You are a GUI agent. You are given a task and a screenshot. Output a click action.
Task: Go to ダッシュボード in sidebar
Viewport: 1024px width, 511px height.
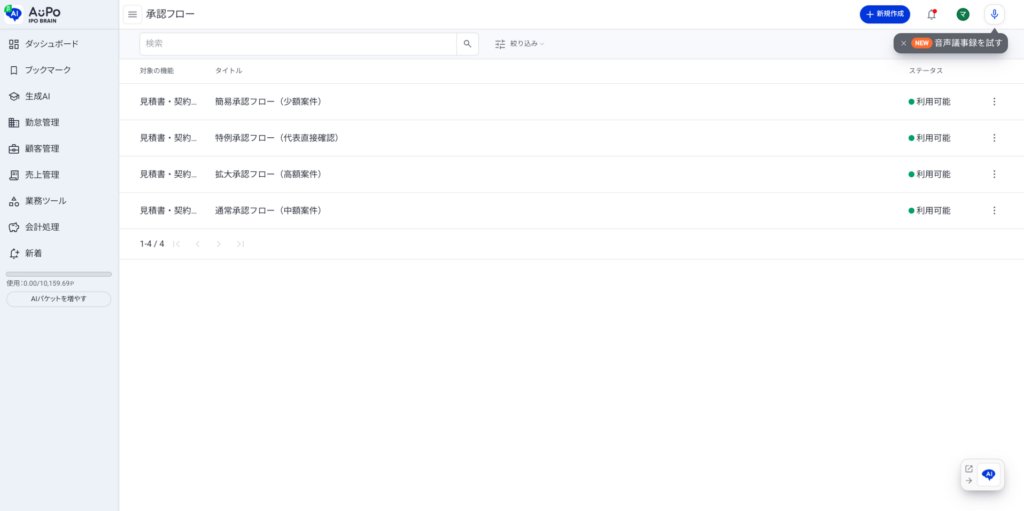pos(51,44)
